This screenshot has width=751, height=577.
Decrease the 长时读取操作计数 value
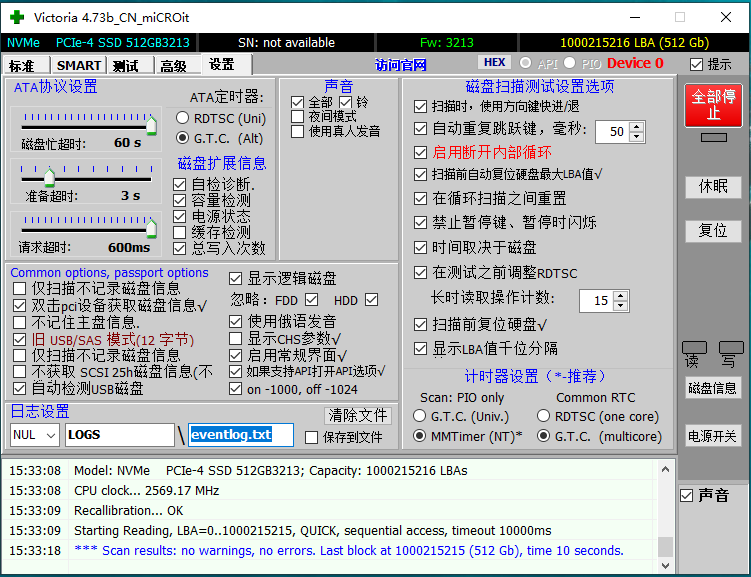621,305
